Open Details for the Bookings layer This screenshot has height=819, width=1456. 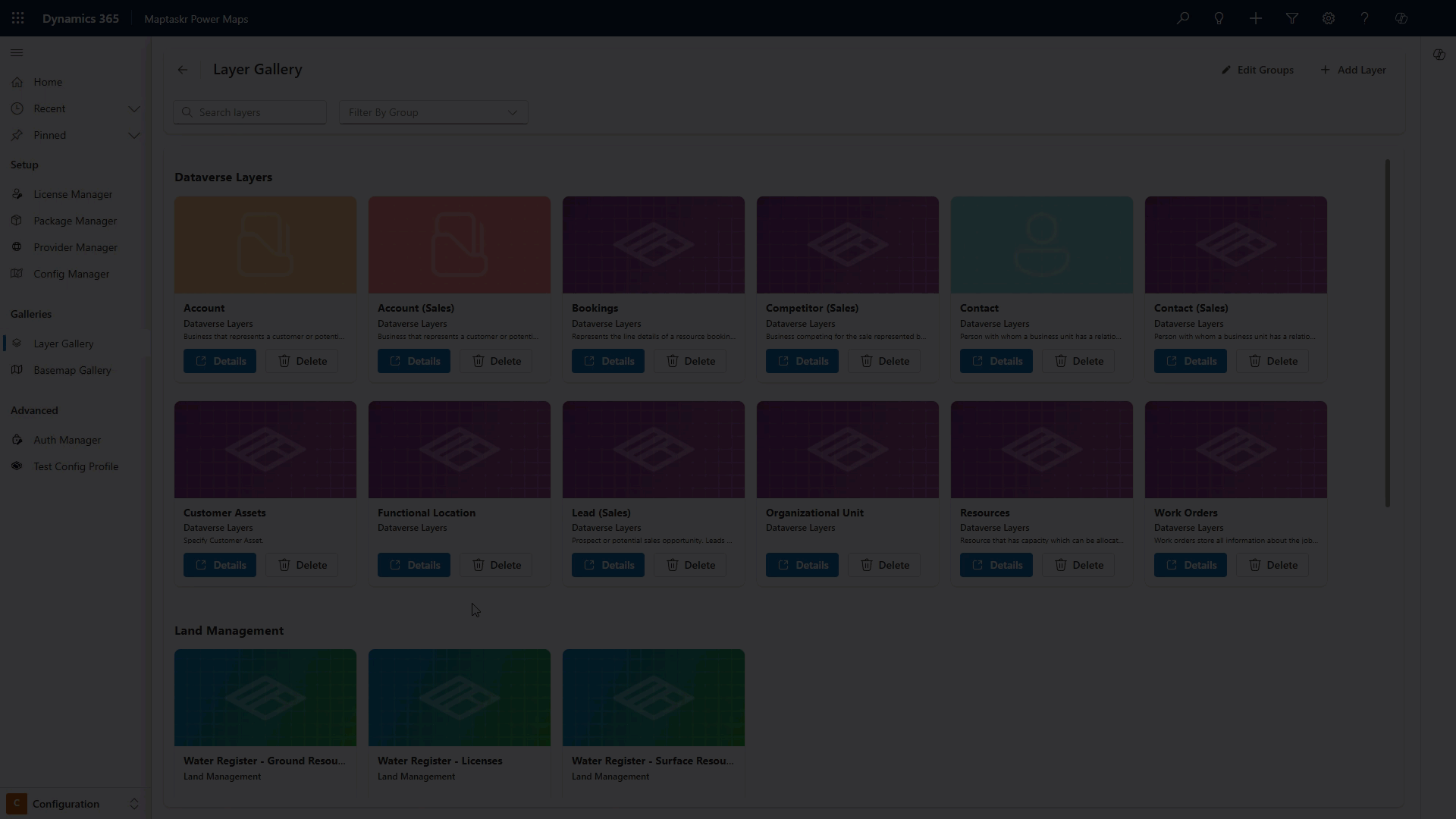[607, 361]
